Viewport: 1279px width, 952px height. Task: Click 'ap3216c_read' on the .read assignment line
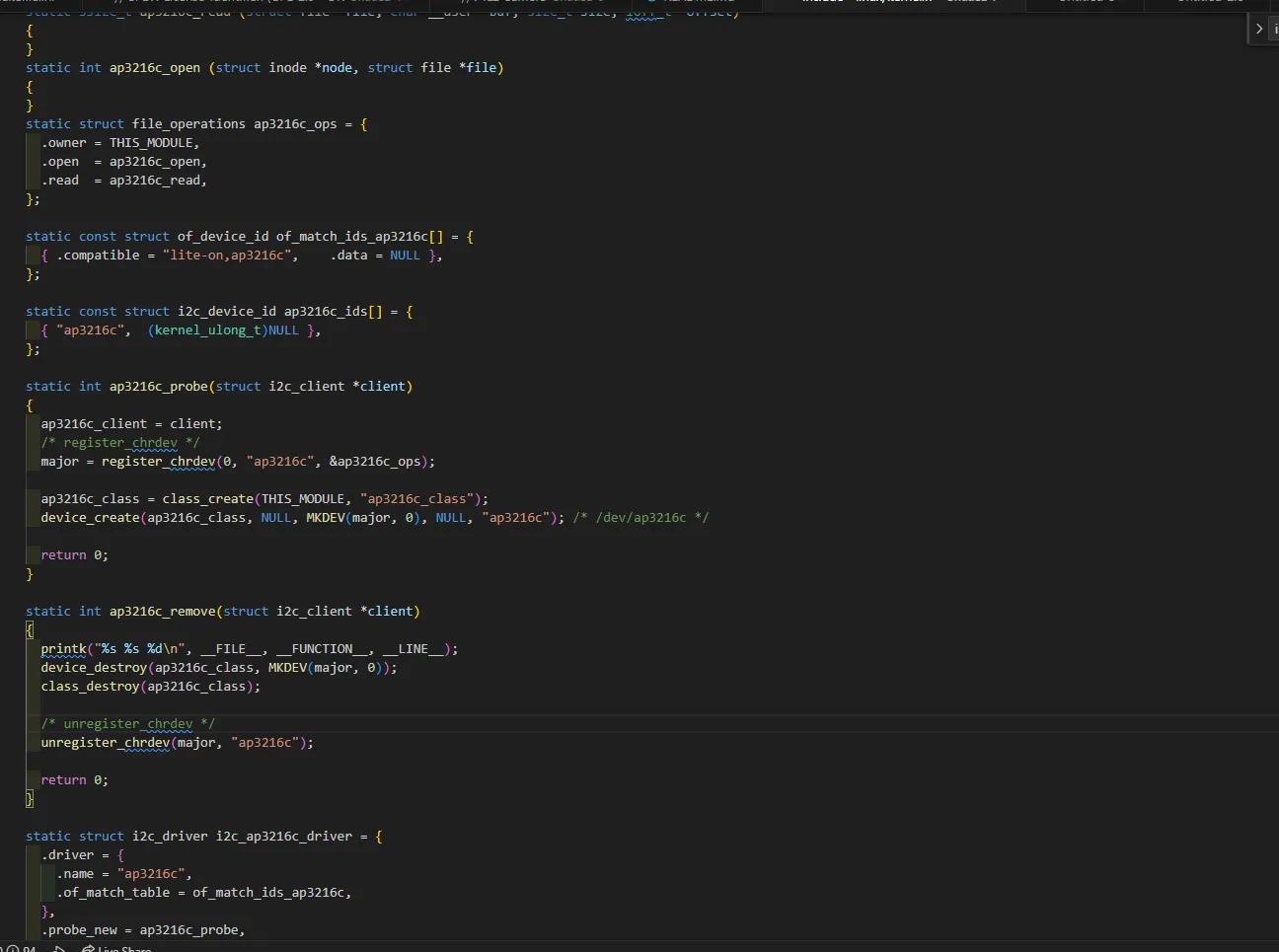155,181
